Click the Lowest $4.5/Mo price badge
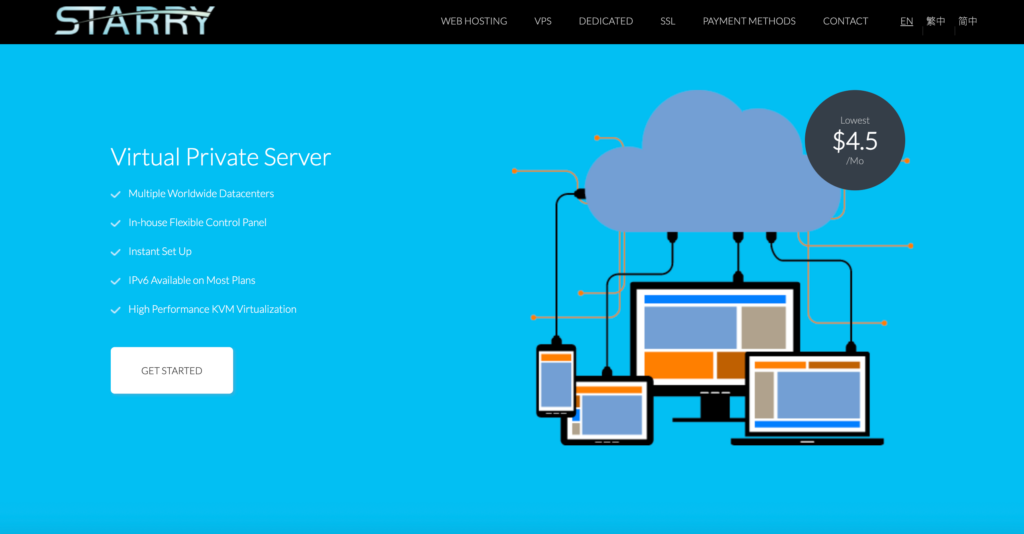This screenshot has height=534, width=1024. tap(855, 140)
